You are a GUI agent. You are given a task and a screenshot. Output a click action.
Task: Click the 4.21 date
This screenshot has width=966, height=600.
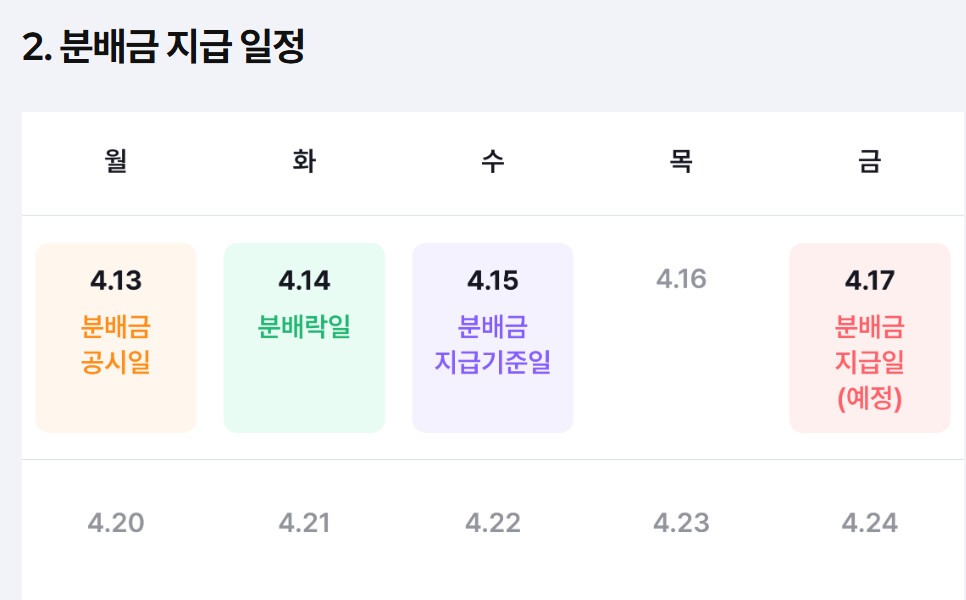point(304,523)
